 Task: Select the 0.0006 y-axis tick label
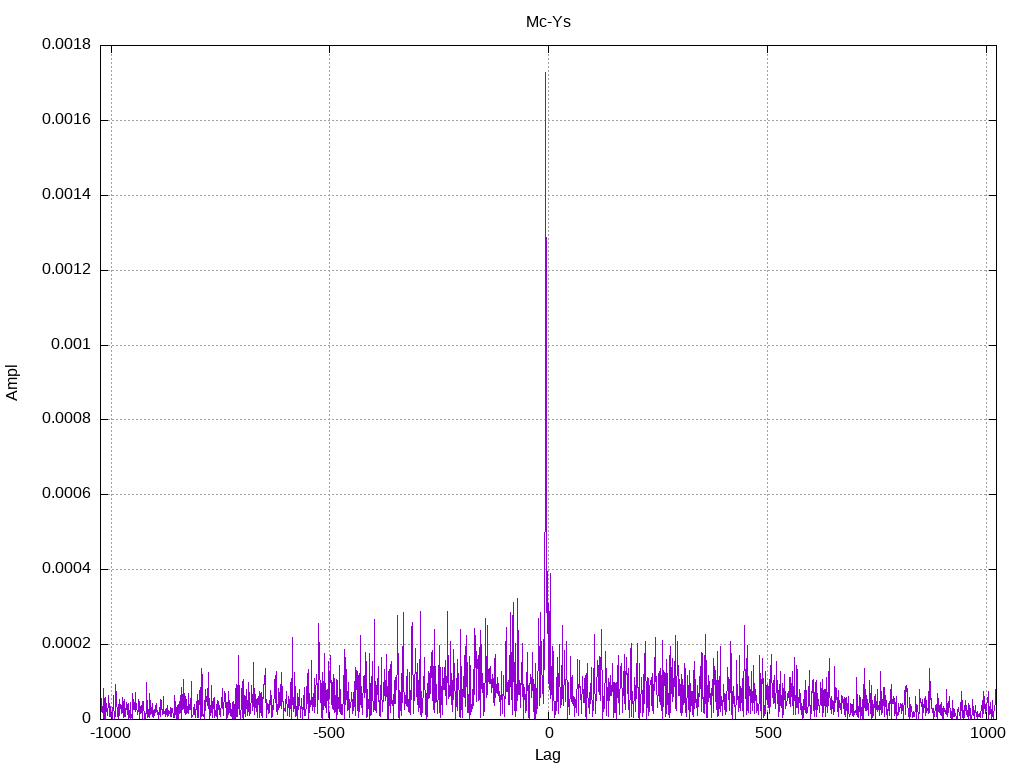(66, 494)
